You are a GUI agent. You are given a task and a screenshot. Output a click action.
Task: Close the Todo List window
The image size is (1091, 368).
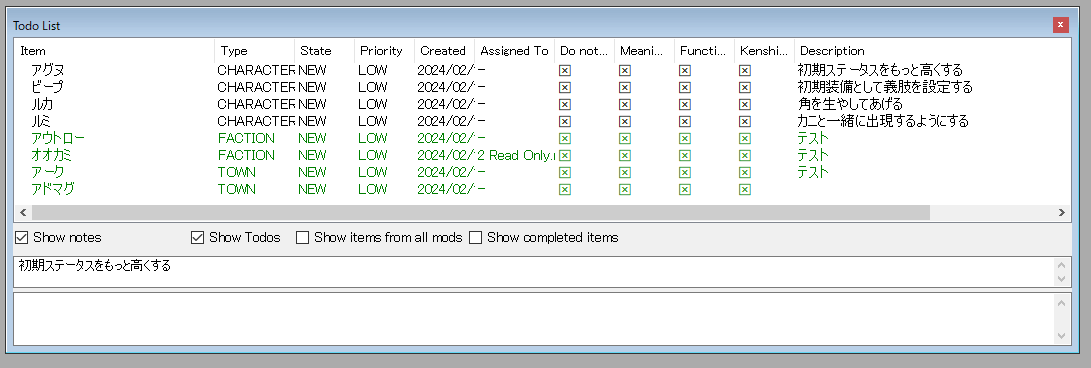pyautogui.click(x=1060, y=25)
